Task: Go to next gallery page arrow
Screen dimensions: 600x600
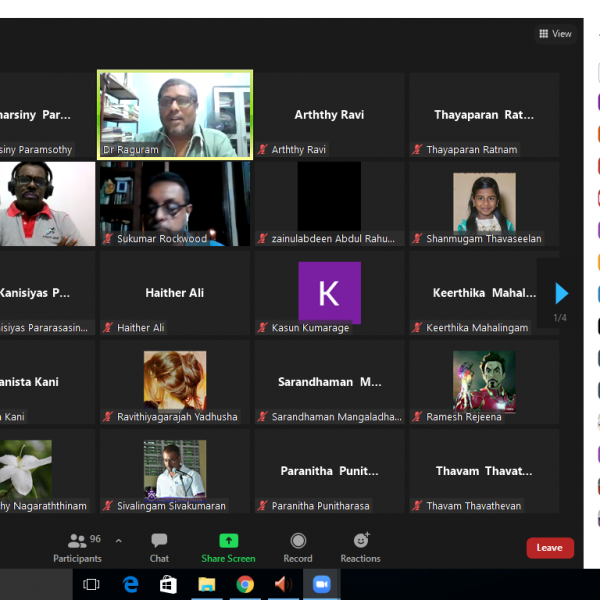Action: (x=561, y=293)
